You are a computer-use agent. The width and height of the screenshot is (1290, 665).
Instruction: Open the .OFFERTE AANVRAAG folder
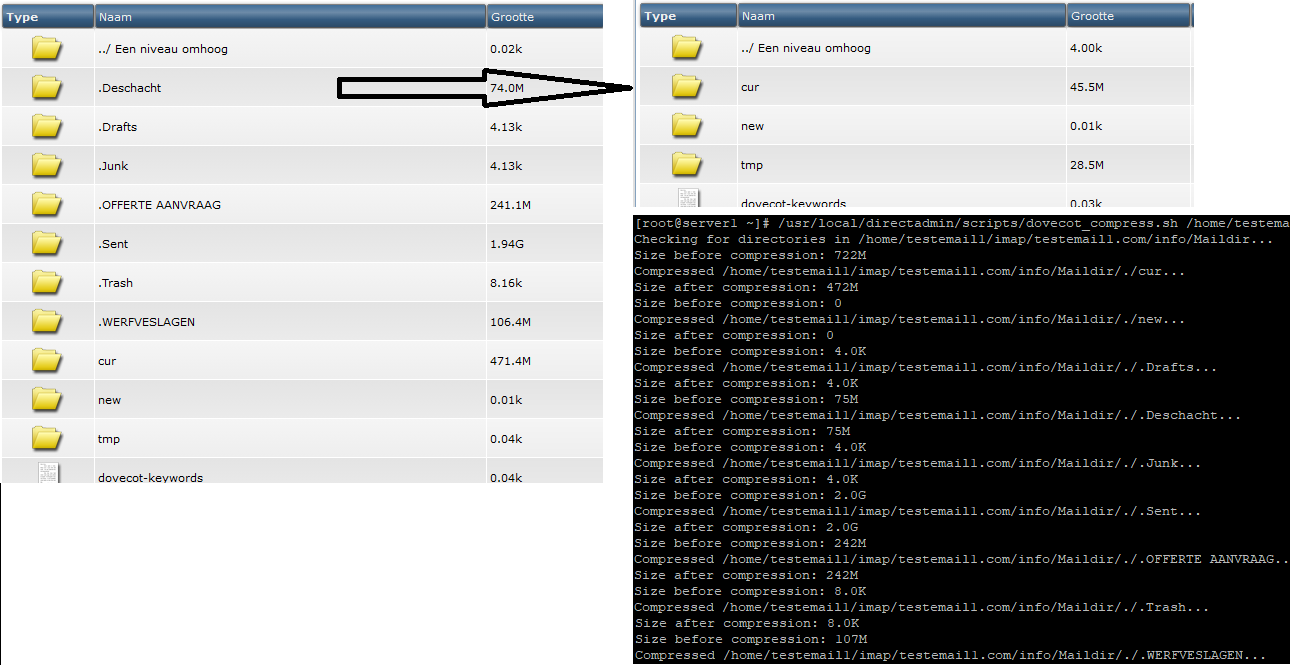tap(159, 205)
